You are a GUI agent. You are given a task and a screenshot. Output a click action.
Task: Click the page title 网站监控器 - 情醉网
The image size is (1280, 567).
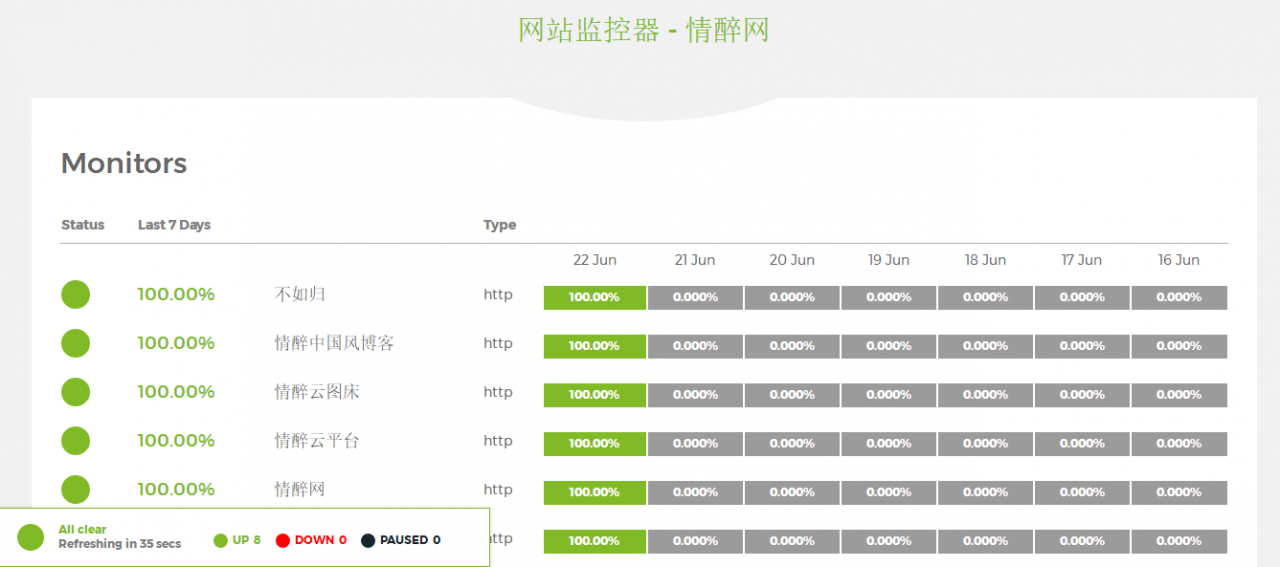644,30
